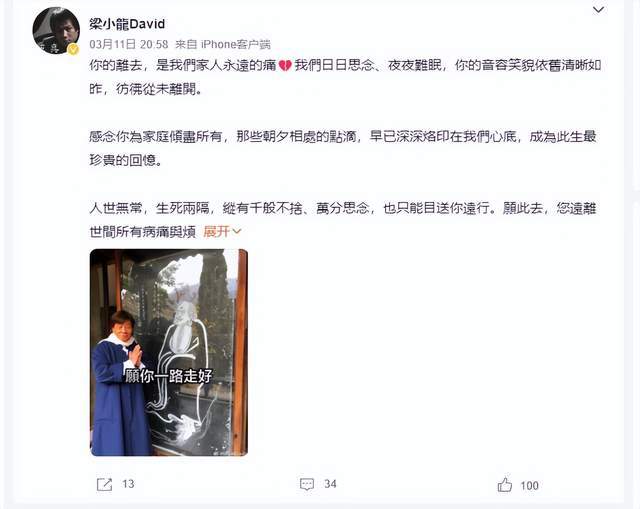Like the post with thumbs-up icon
This screenshot has height=509, width=640.
point(505,485)
